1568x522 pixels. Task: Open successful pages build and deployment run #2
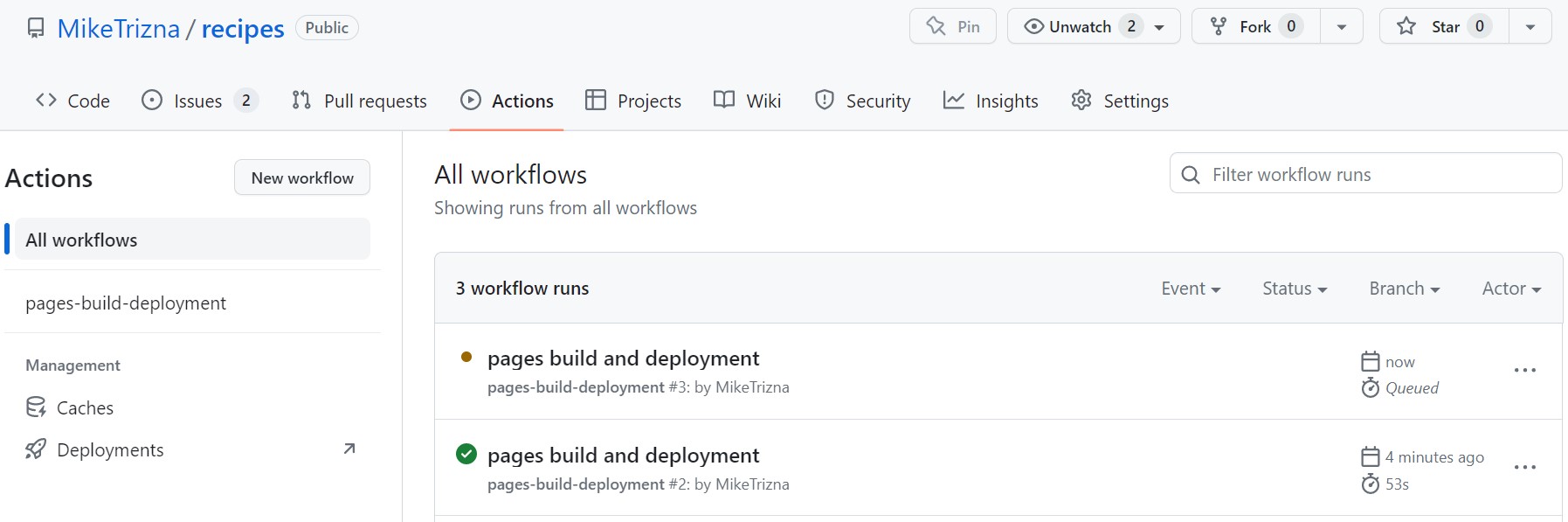tap(623, 456)
